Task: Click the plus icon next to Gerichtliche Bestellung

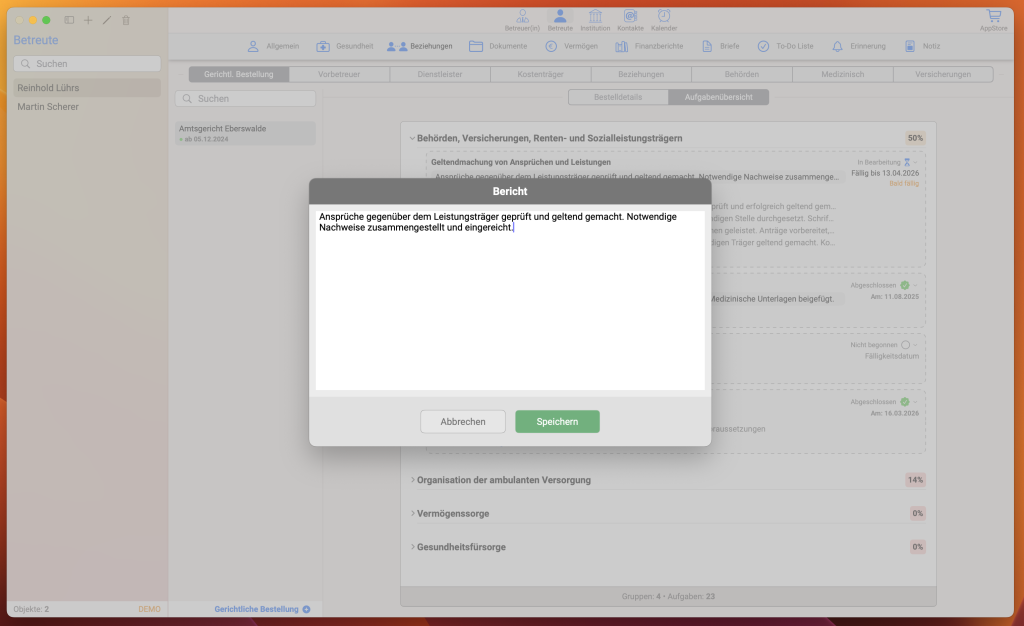Action: point(307,609)
